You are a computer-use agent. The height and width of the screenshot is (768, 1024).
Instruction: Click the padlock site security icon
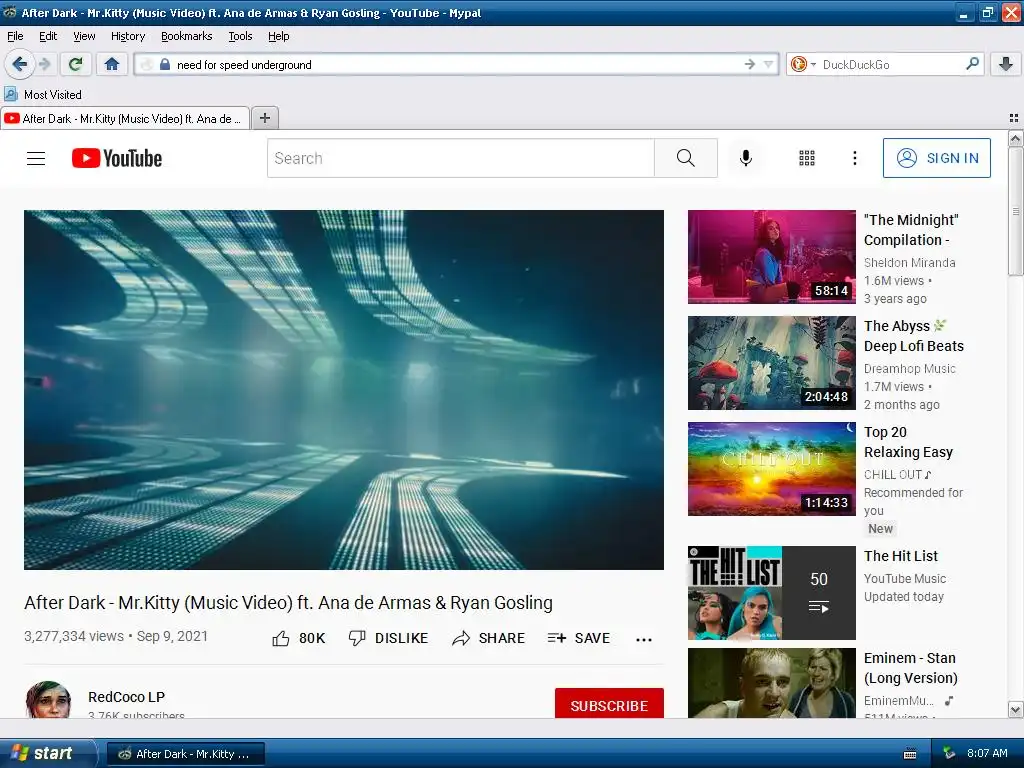click(165, 64)
